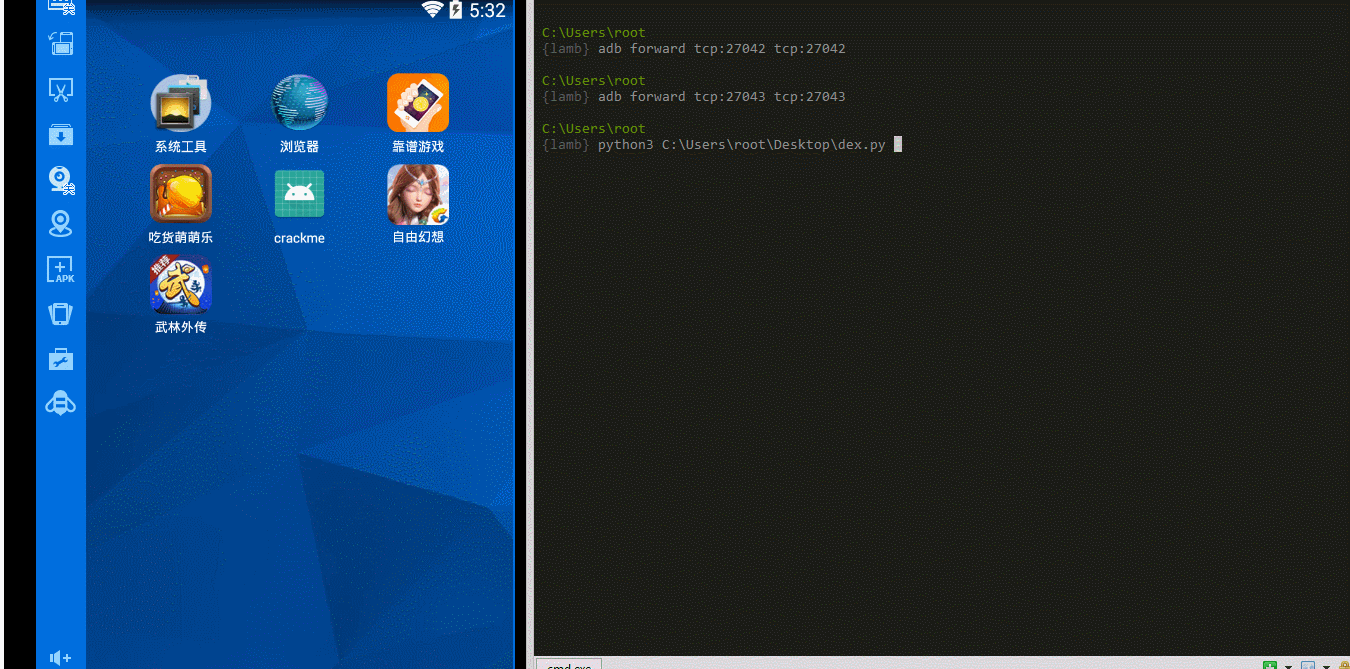Open the toolbox icon in emulator sidebar
Screen dimensions: 1350x669
pyautogui.click(x=61, y=359)
